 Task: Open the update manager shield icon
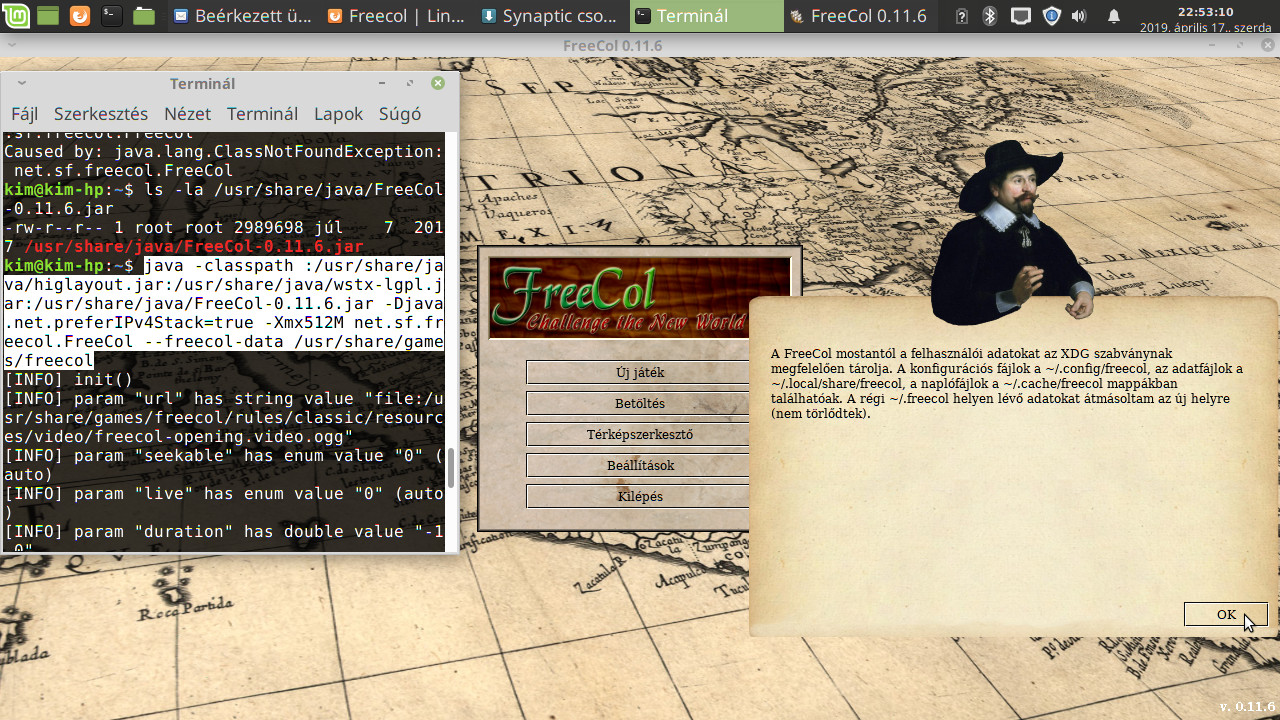tap(1051, 16)
